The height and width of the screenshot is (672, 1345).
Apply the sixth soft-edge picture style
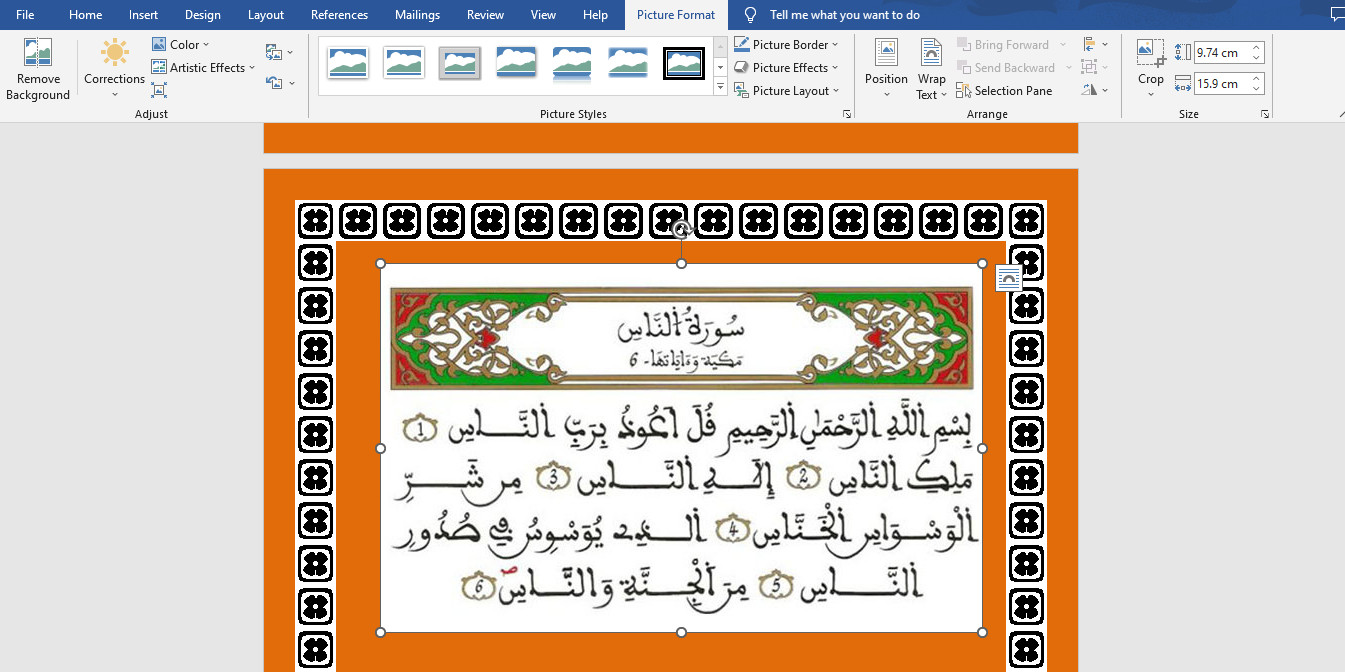(628, 63)
